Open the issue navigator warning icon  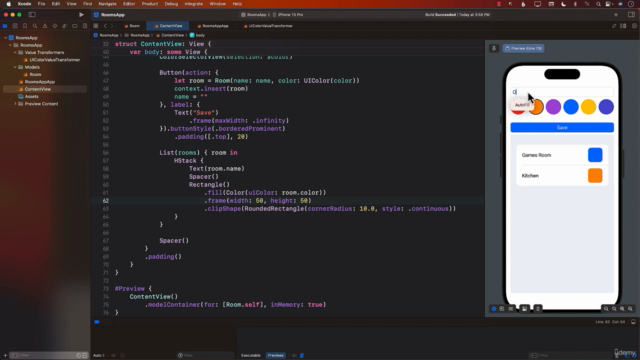(x=45, y=26)
